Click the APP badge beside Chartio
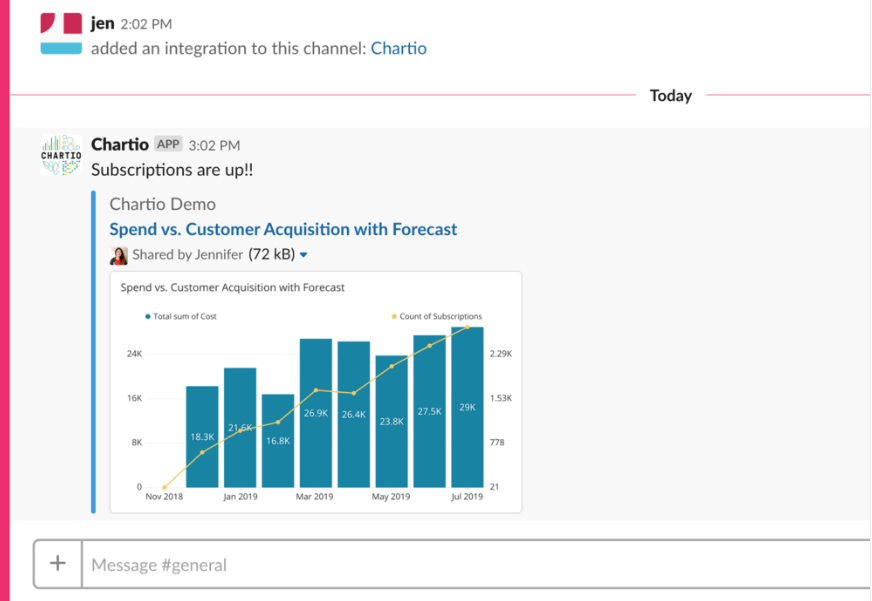 [167, 144]
